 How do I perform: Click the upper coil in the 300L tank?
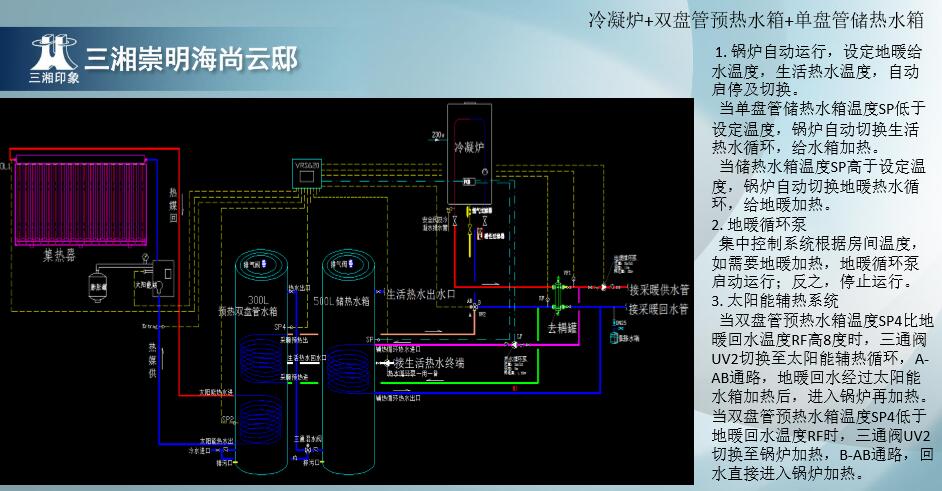pyautogui.click(x=260, y=361)
